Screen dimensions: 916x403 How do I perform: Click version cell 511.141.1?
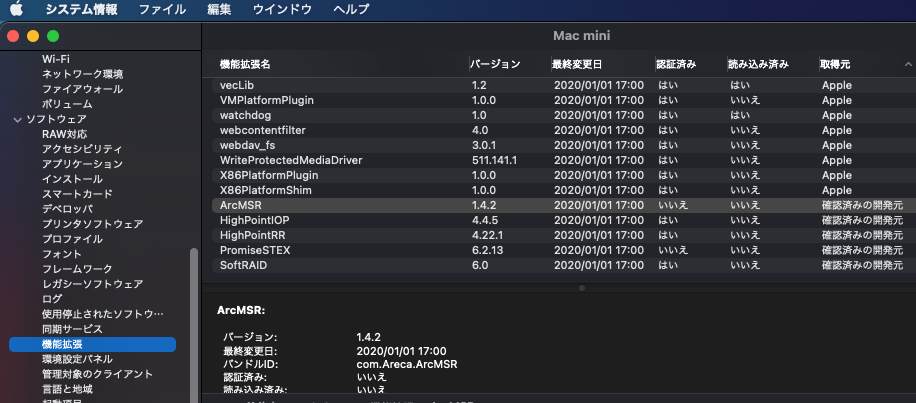point(494,161)
